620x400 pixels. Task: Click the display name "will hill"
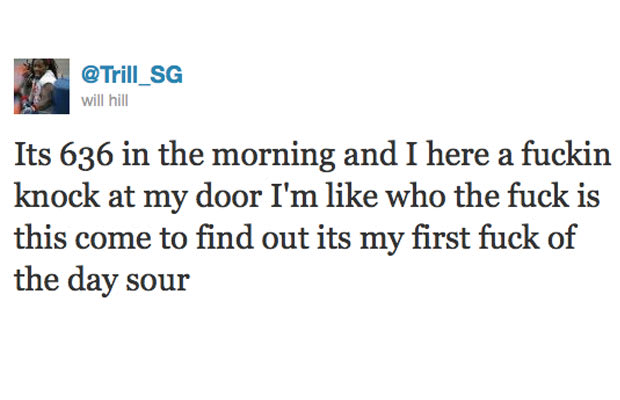pos(105,101)
